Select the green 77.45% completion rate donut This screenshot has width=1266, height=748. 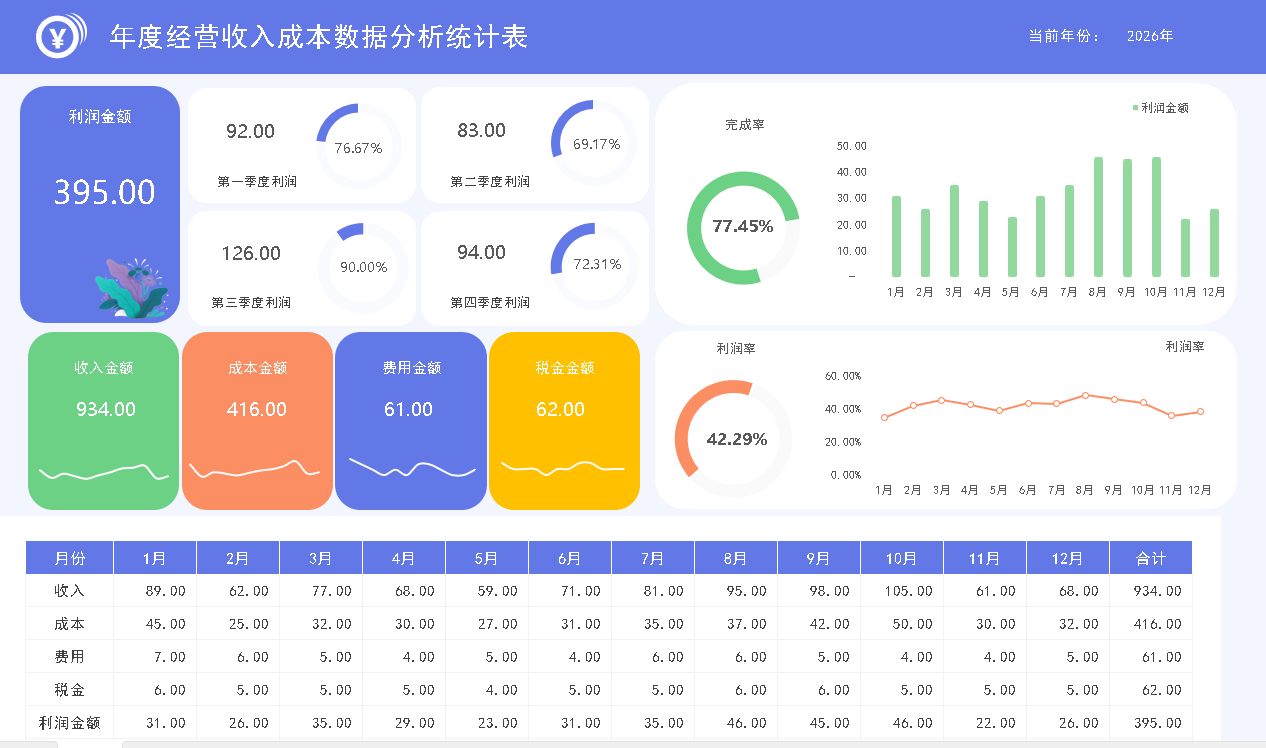(x=743, y=226)
